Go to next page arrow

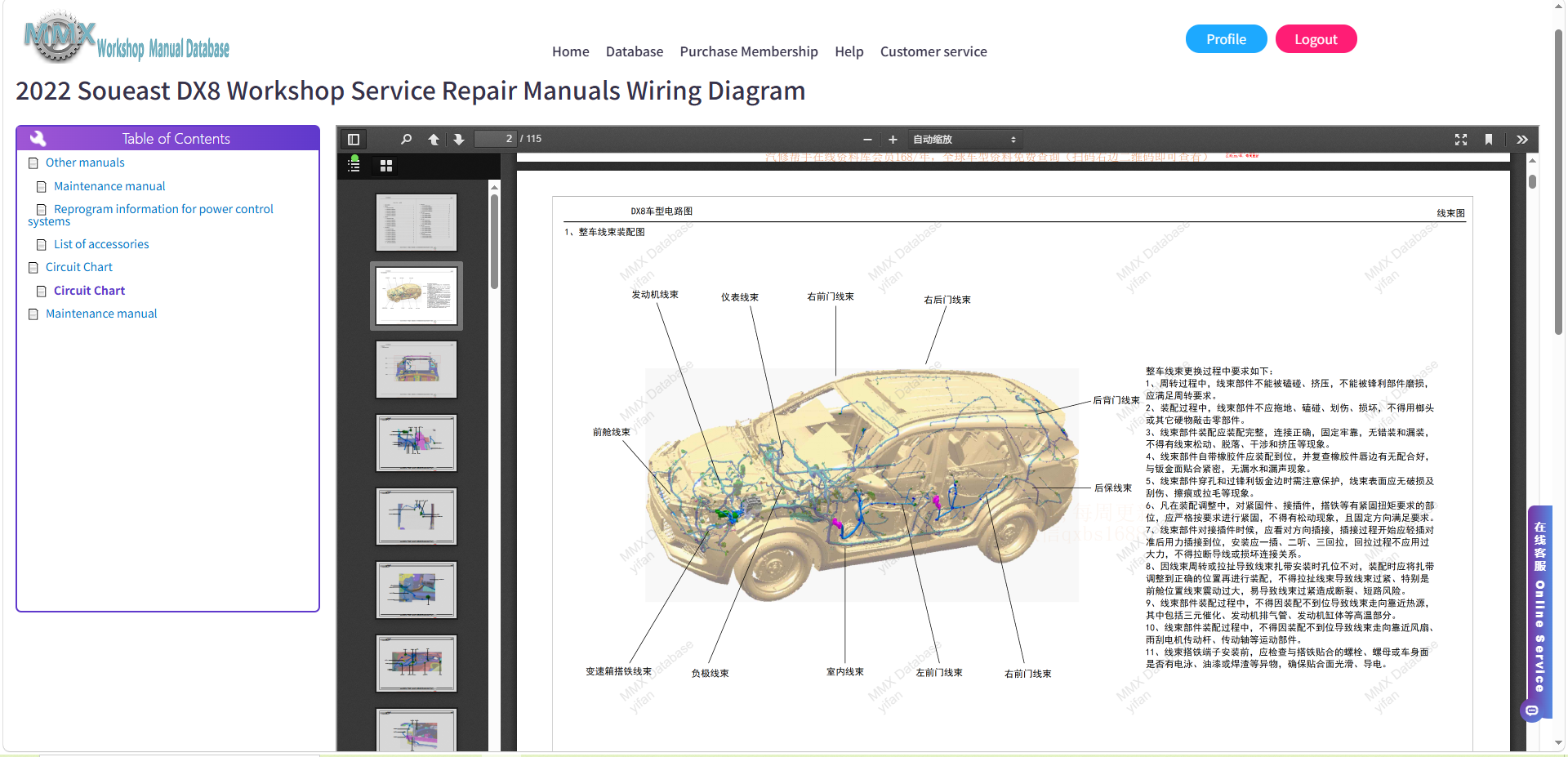[459, 140]
